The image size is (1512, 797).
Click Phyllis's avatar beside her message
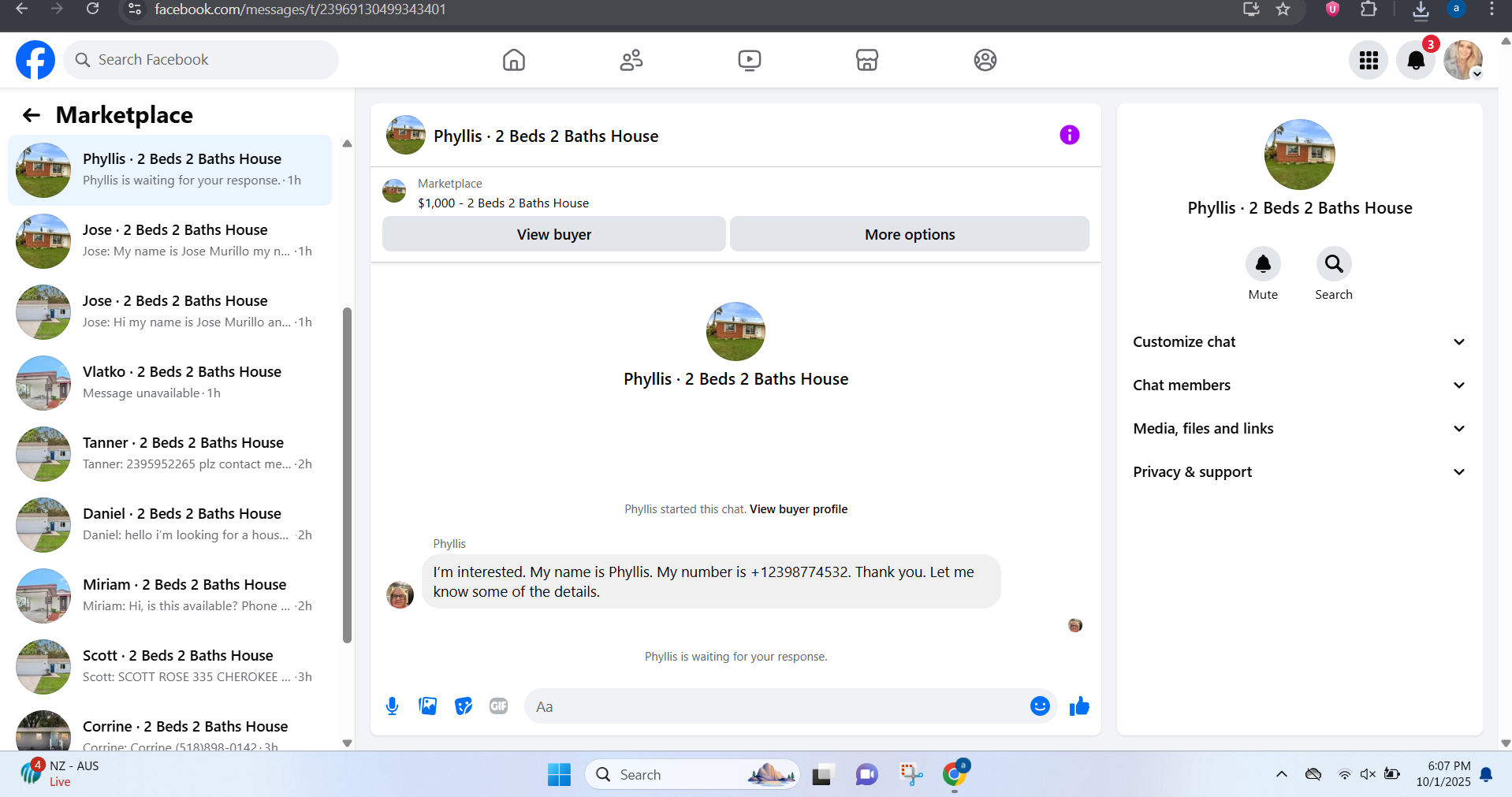[x=400, y=595]
